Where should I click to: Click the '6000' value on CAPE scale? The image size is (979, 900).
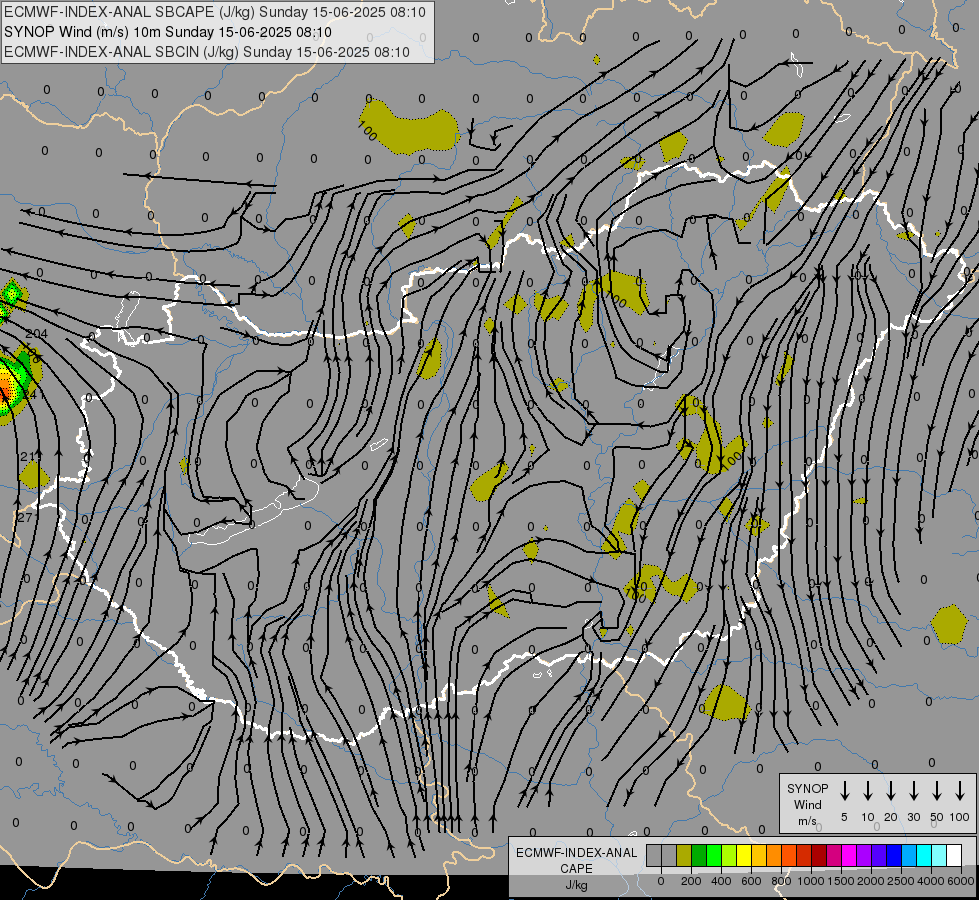pos(961,881)
